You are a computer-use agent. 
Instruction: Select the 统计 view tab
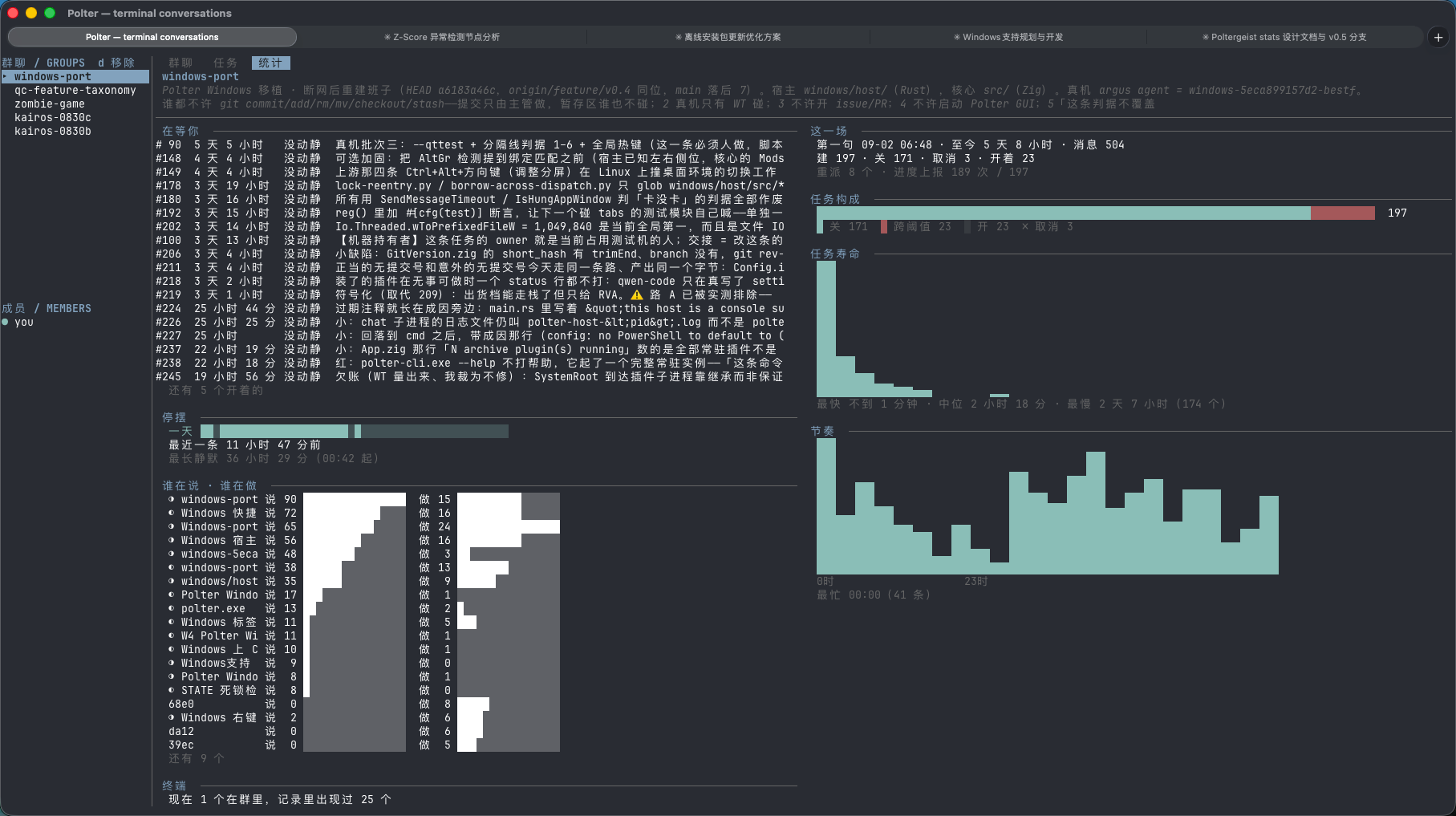click(270, 63)
